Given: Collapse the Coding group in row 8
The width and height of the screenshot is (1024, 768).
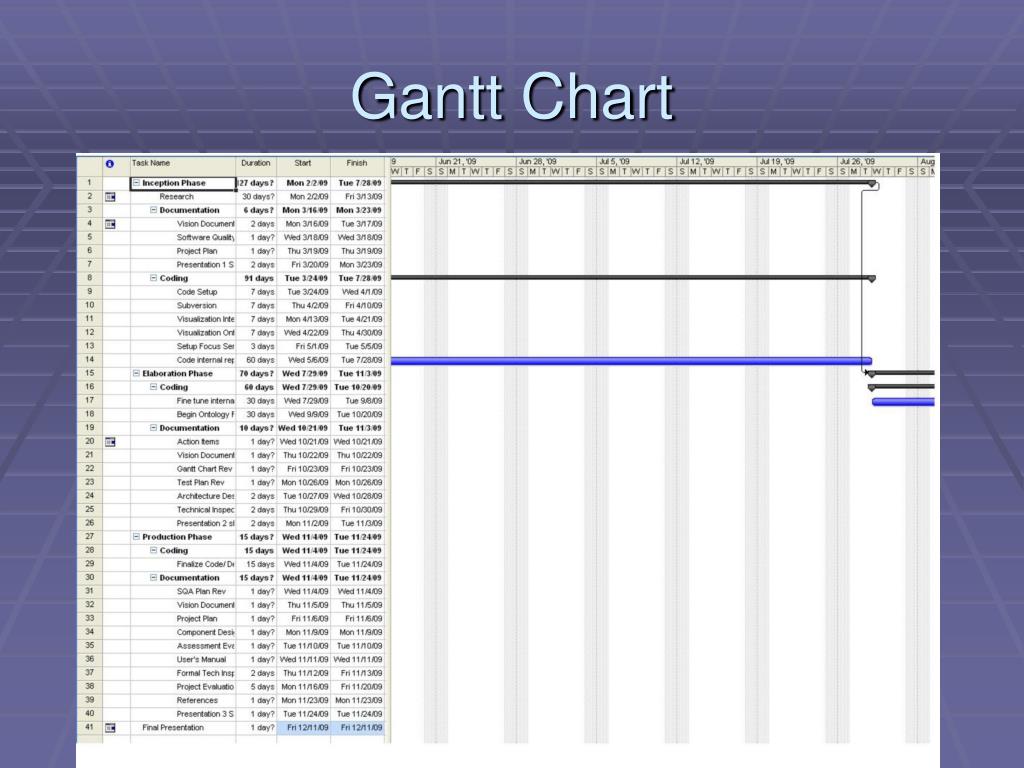Looking at the screenshot, I should 153,278.
